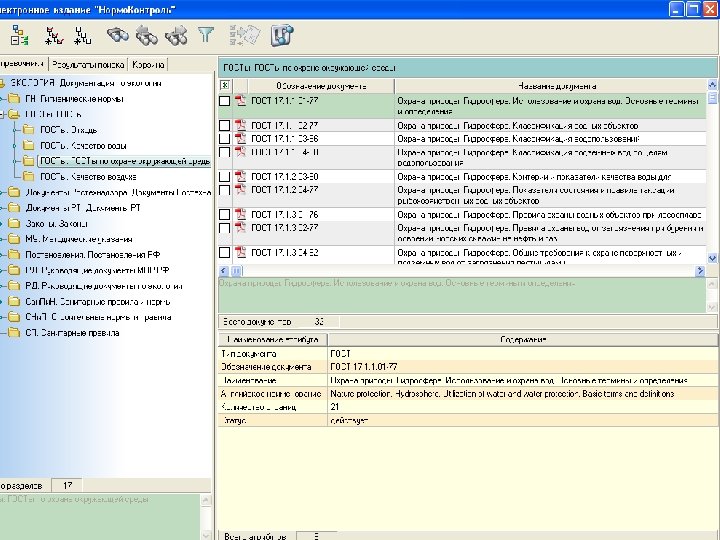This screenshot has width=720, height=540.
Task: Click the collapse all branches toolbar icon
Action: click(85, 36)
